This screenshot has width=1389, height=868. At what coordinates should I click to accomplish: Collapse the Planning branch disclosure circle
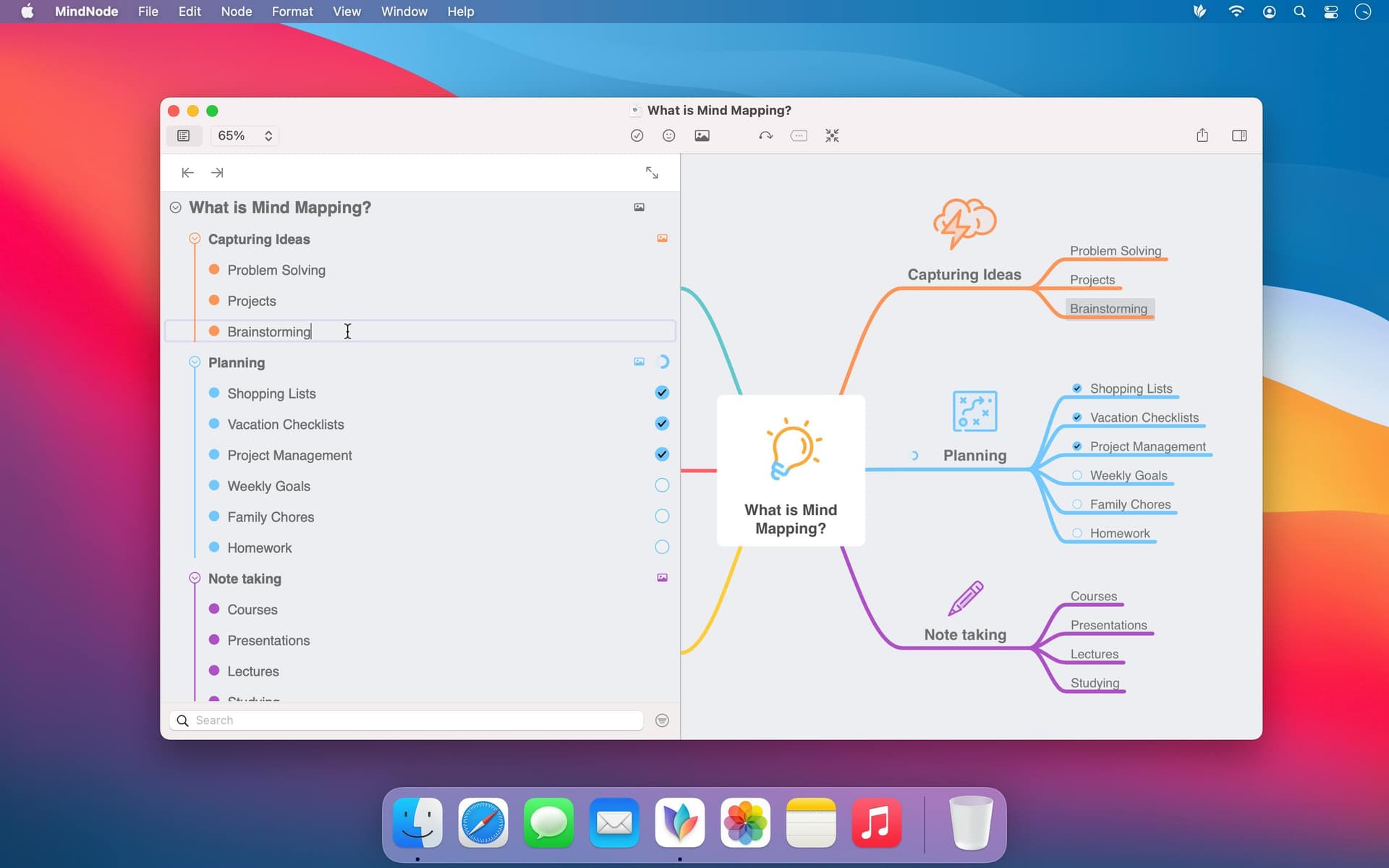[194, 362]
